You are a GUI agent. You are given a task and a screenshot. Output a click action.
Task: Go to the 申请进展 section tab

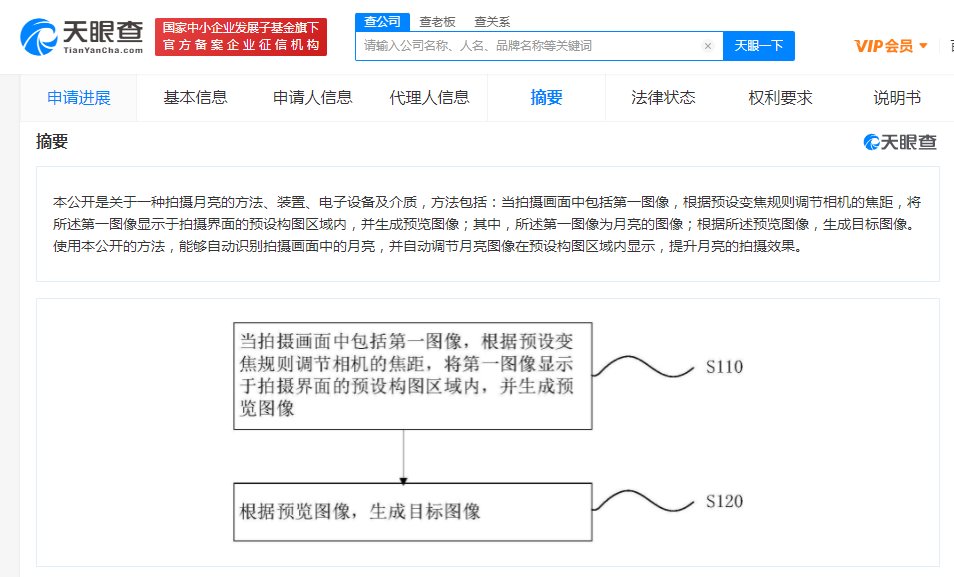78,98
